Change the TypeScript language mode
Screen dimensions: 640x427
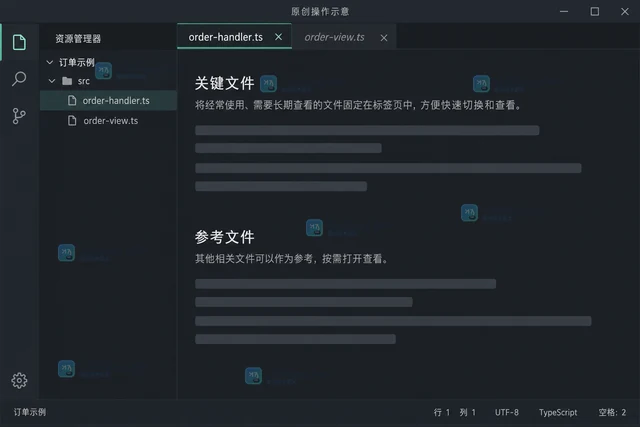tap(558, 413)
